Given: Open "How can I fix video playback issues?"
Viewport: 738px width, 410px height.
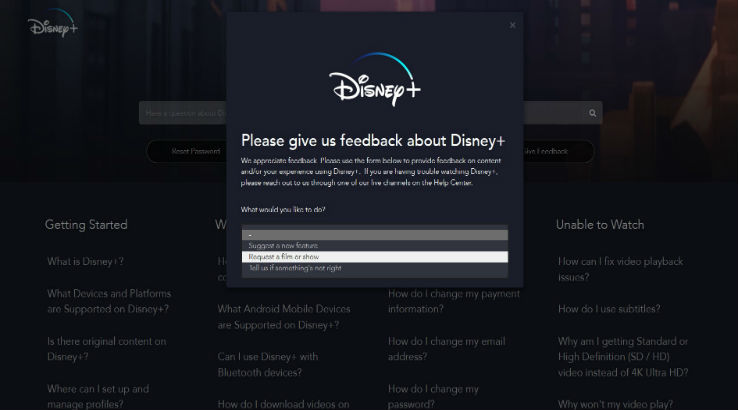Looking at the screenshot, I should click(620, 268).
